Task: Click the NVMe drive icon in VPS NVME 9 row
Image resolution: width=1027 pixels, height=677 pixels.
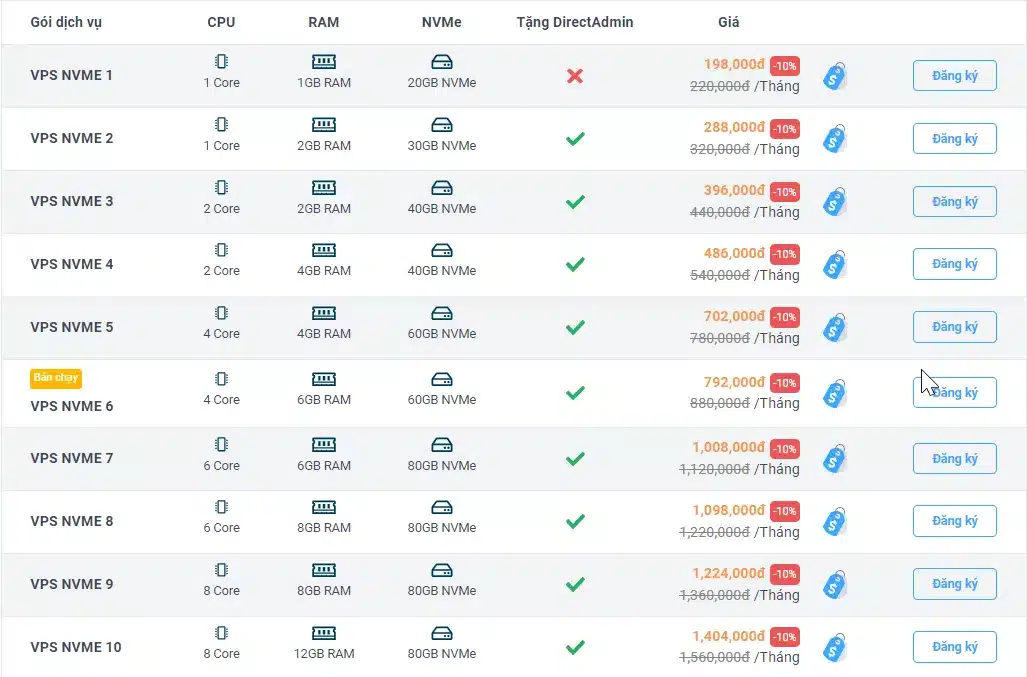Action: [x=441, y=570]
